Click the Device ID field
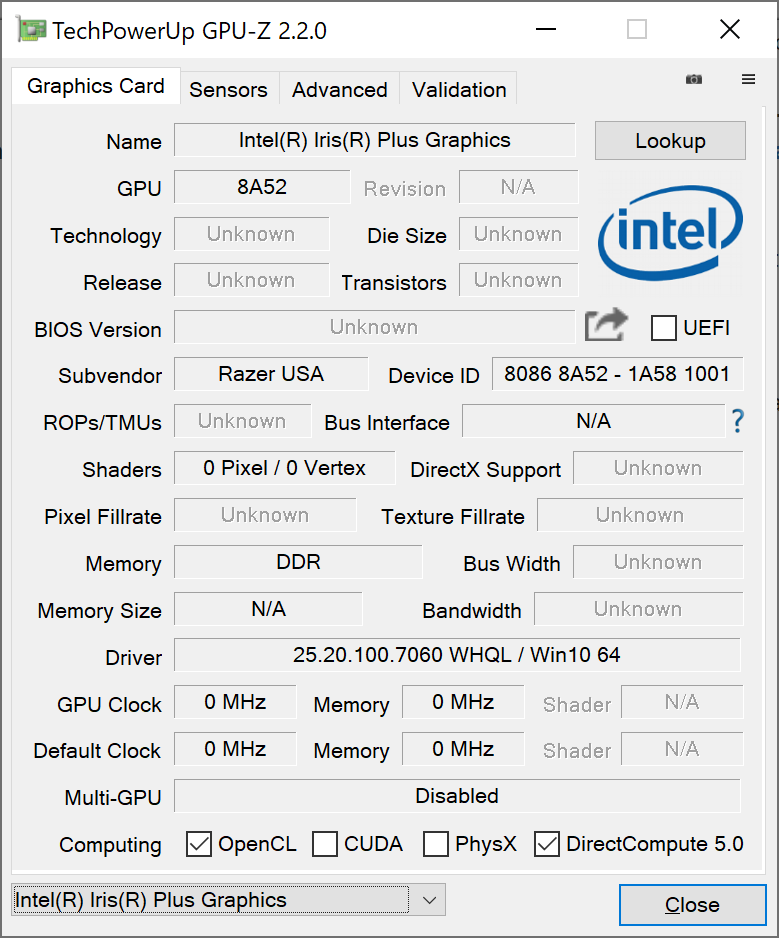The image size is (779, 938). [x=617, y=374]
